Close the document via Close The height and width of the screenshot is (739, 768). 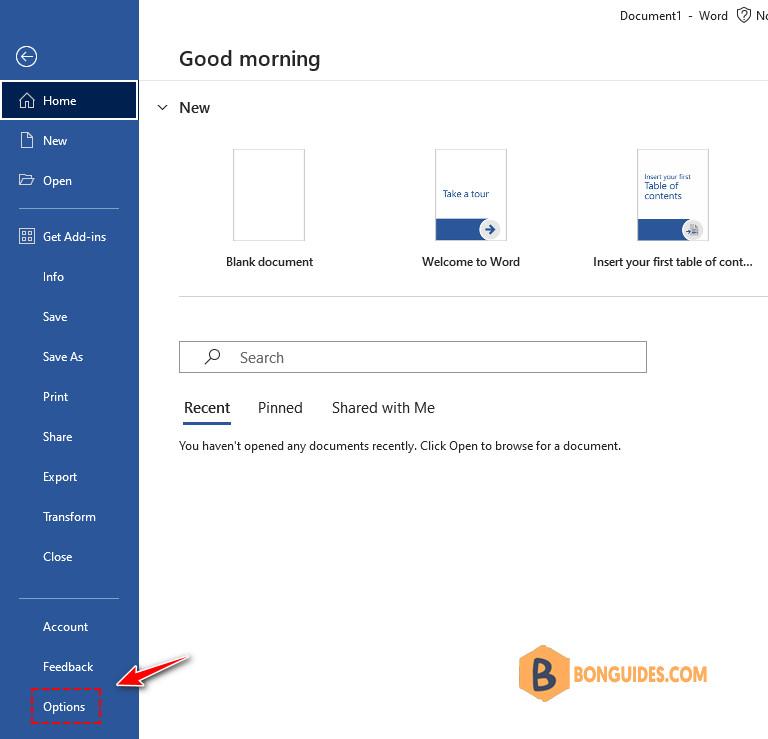[69, 557]
